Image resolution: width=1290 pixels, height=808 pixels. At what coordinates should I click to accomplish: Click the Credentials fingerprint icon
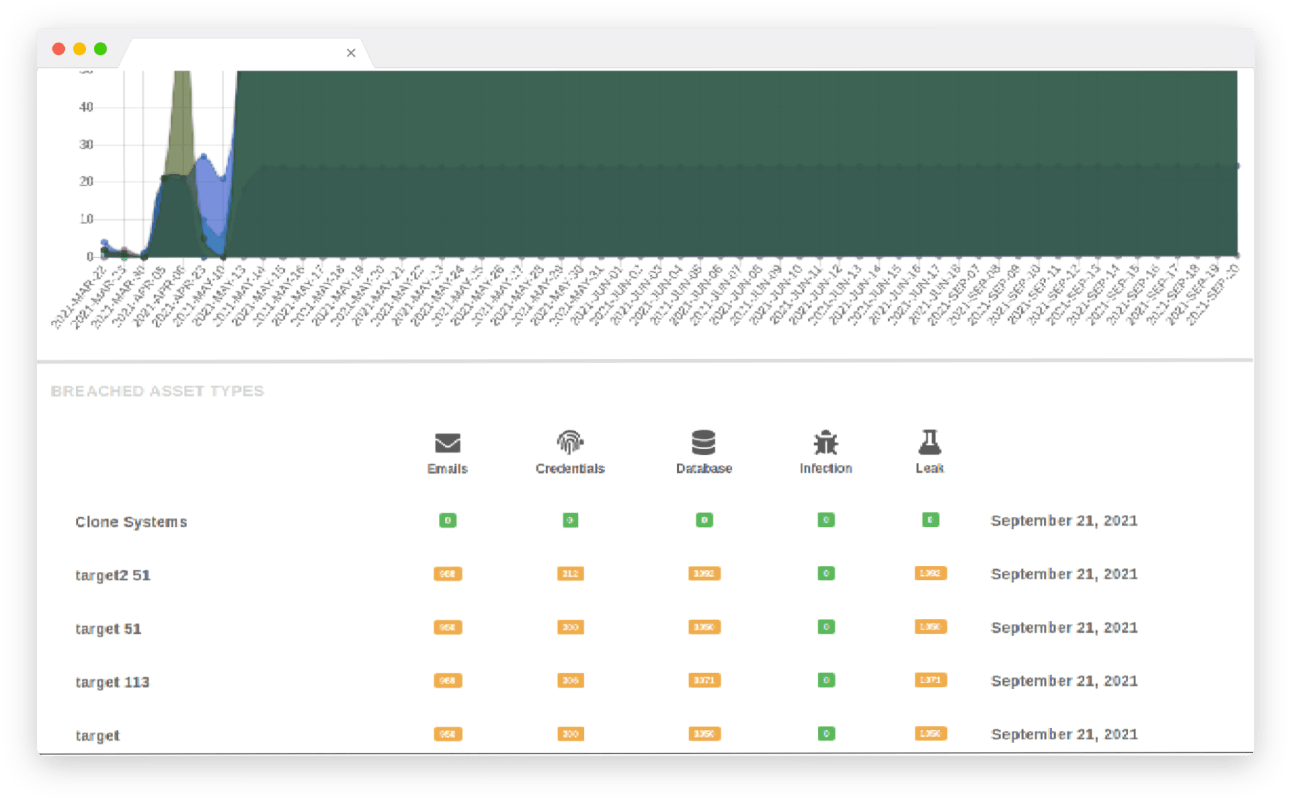tap(570, 442)
